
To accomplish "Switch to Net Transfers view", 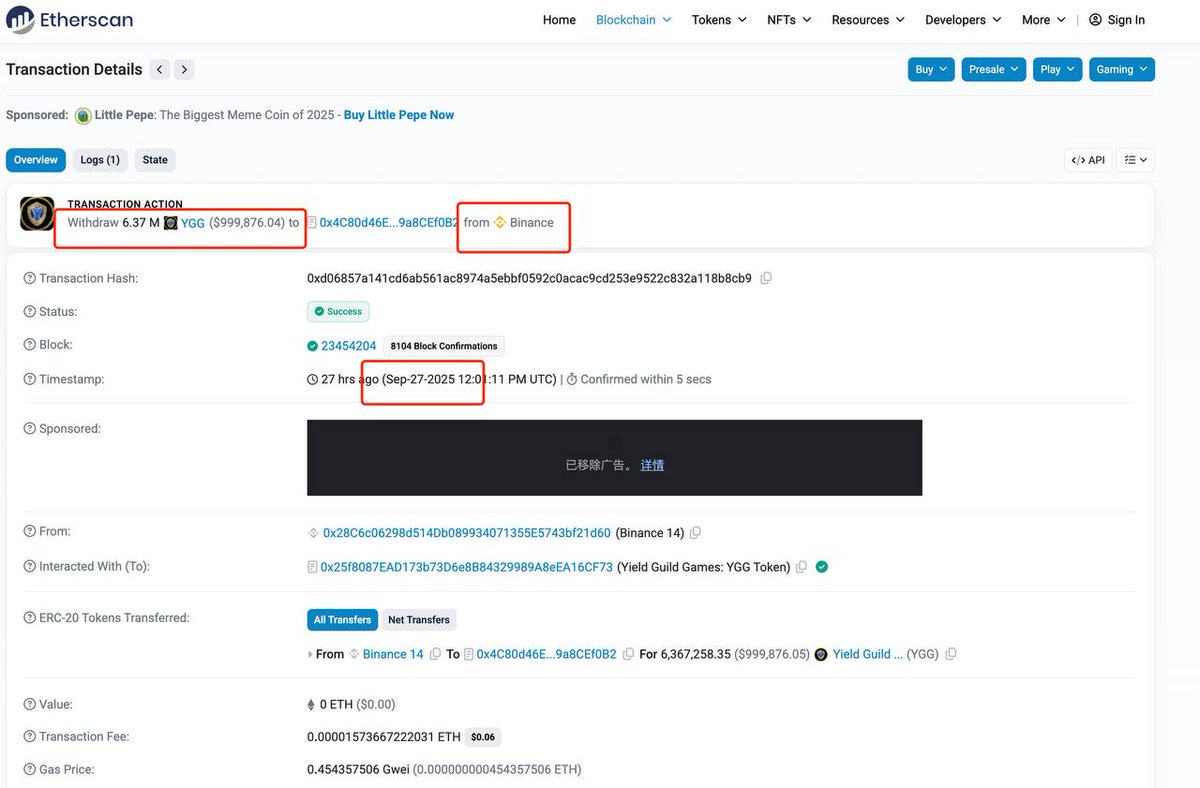I will pos(418,620).
